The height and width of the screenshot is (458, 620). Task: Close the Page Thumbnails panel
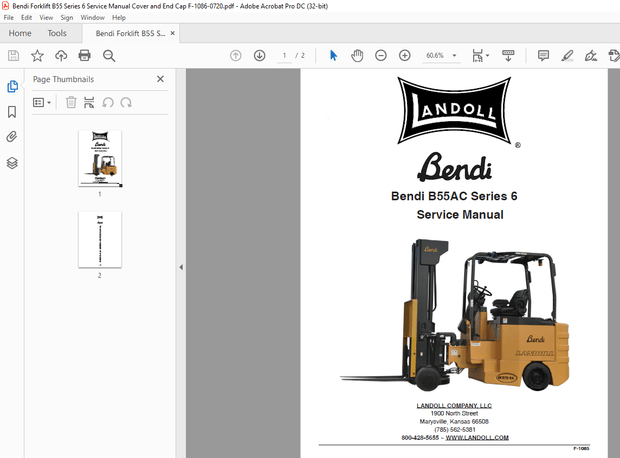pyautogui.click(x=160, y=79)
